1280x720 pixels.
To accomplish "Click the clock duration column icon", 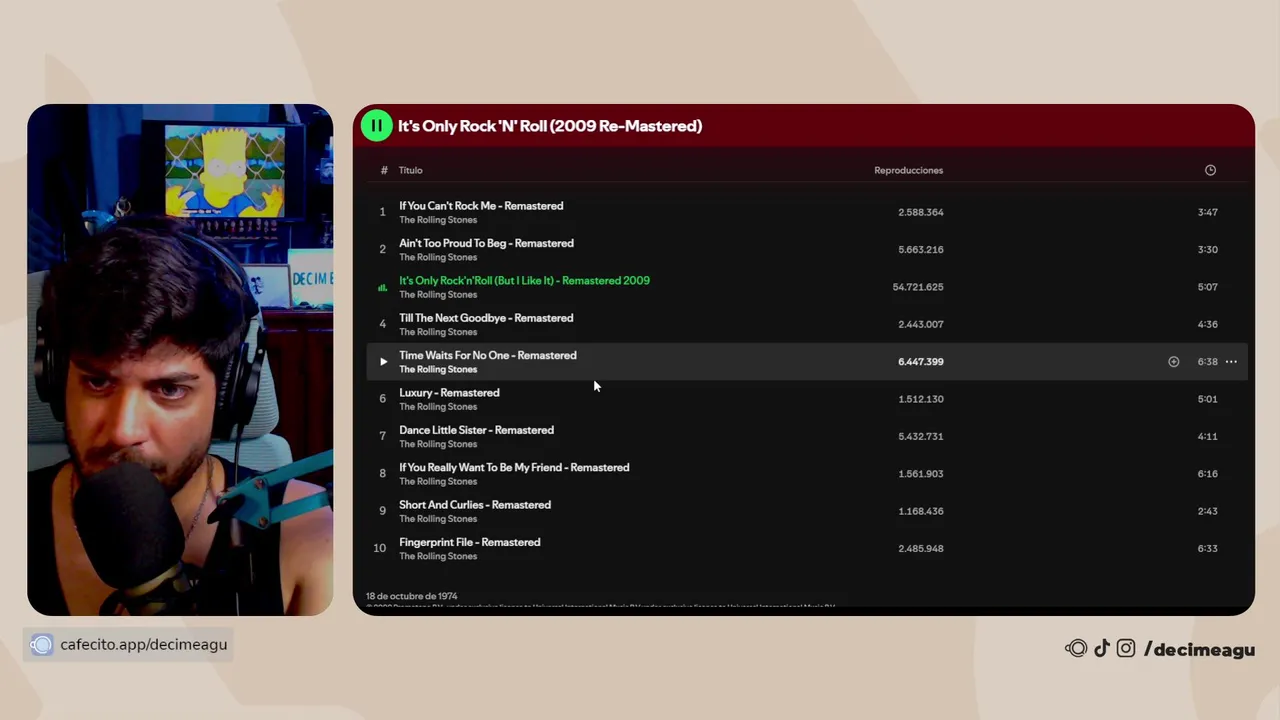I will coord(1210,170).
